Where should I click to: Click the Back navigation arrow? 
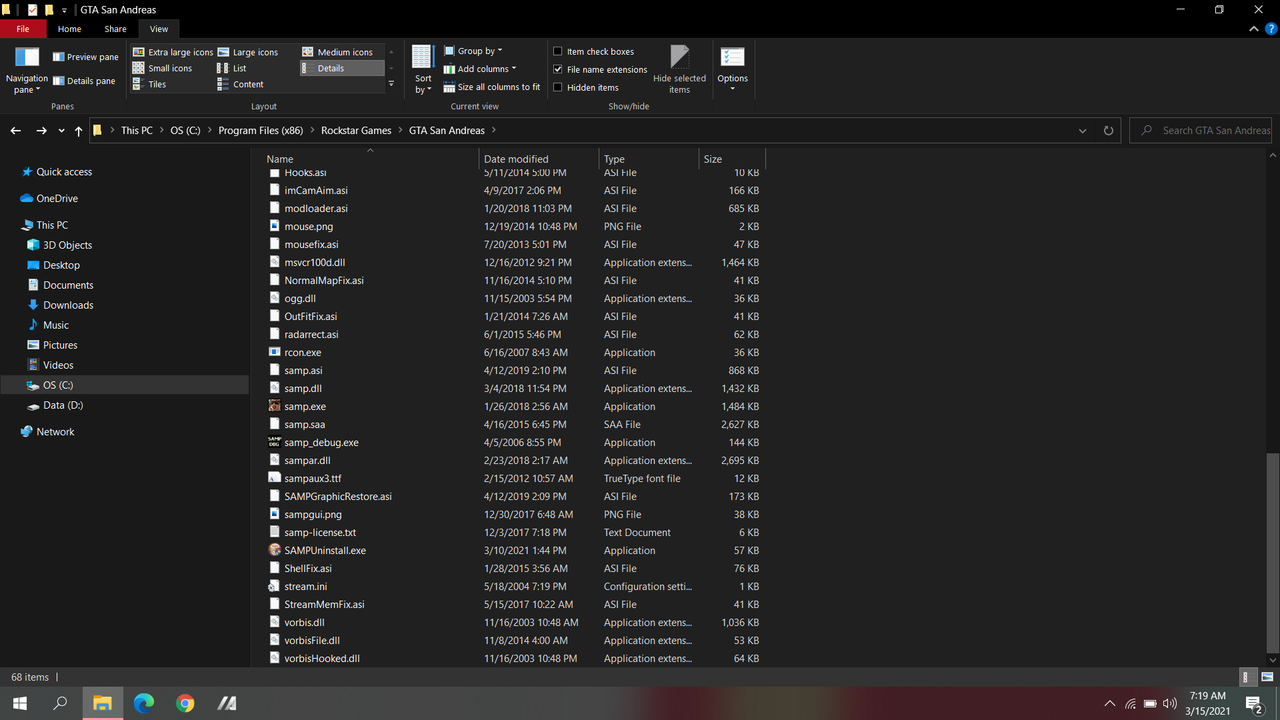(15, 131)
